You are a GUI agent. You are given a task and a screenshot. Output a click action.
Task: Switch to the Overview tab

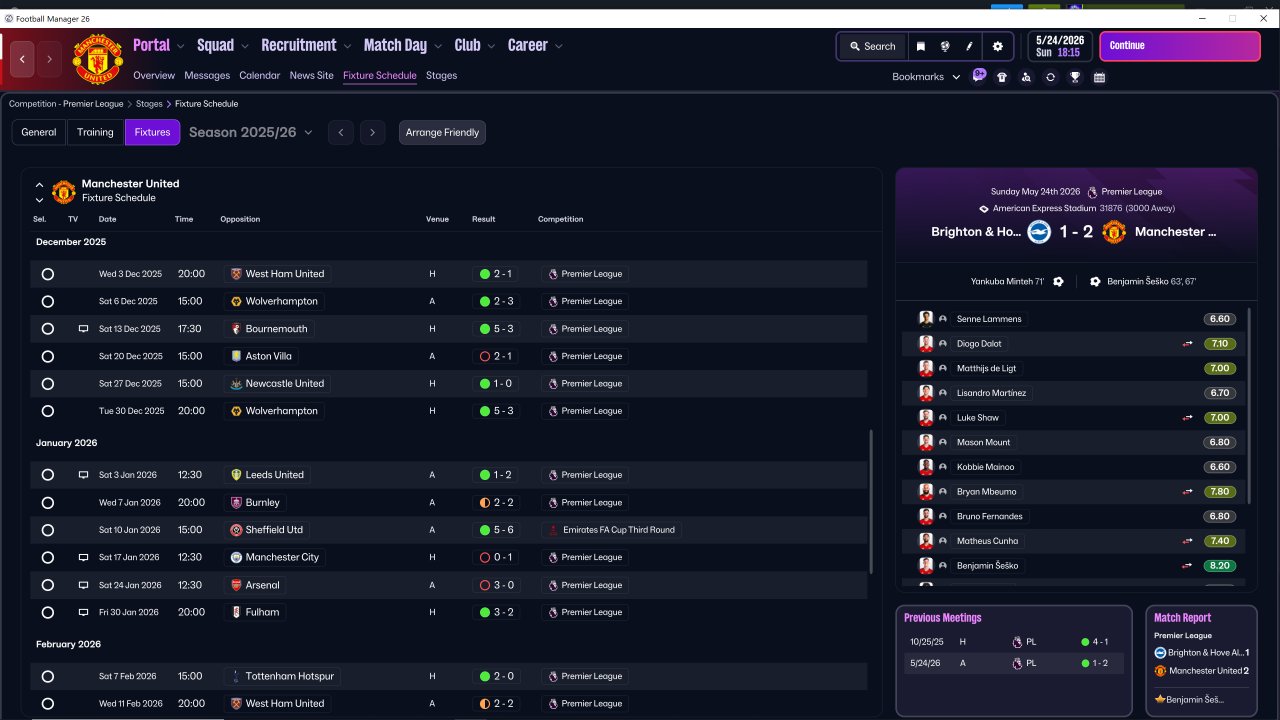coord(154,76)
